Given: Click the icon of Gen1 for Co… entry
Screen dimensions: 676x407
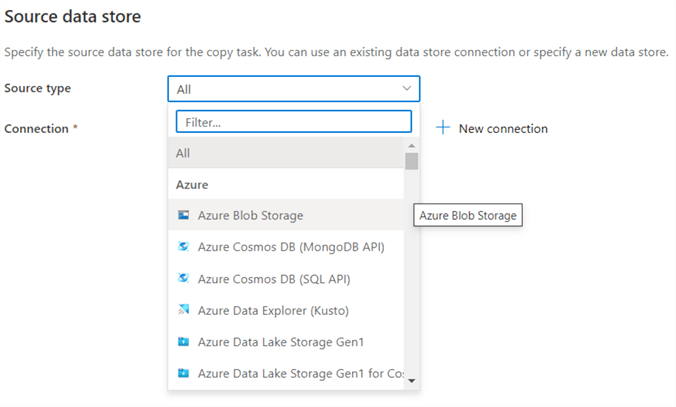Looking at the screenshot, I should coord(184,373).
